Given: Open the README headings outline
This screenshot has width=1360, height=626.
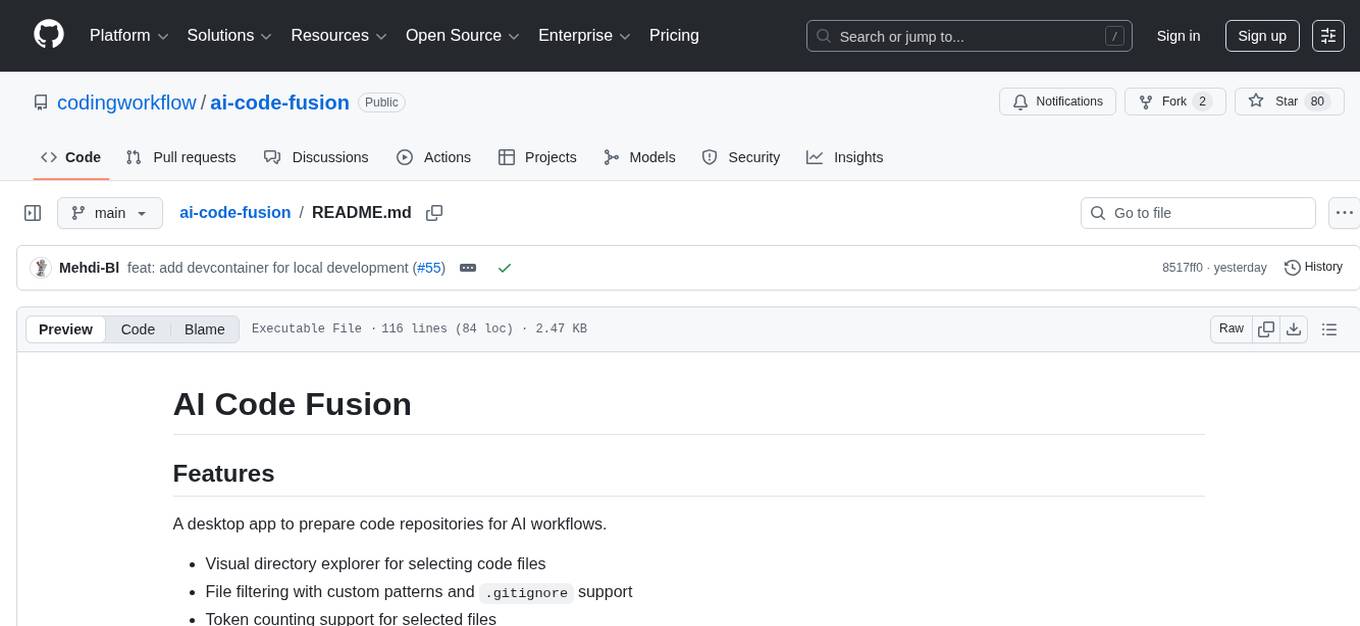Looking at the screenshot, I should (1329, 328).
